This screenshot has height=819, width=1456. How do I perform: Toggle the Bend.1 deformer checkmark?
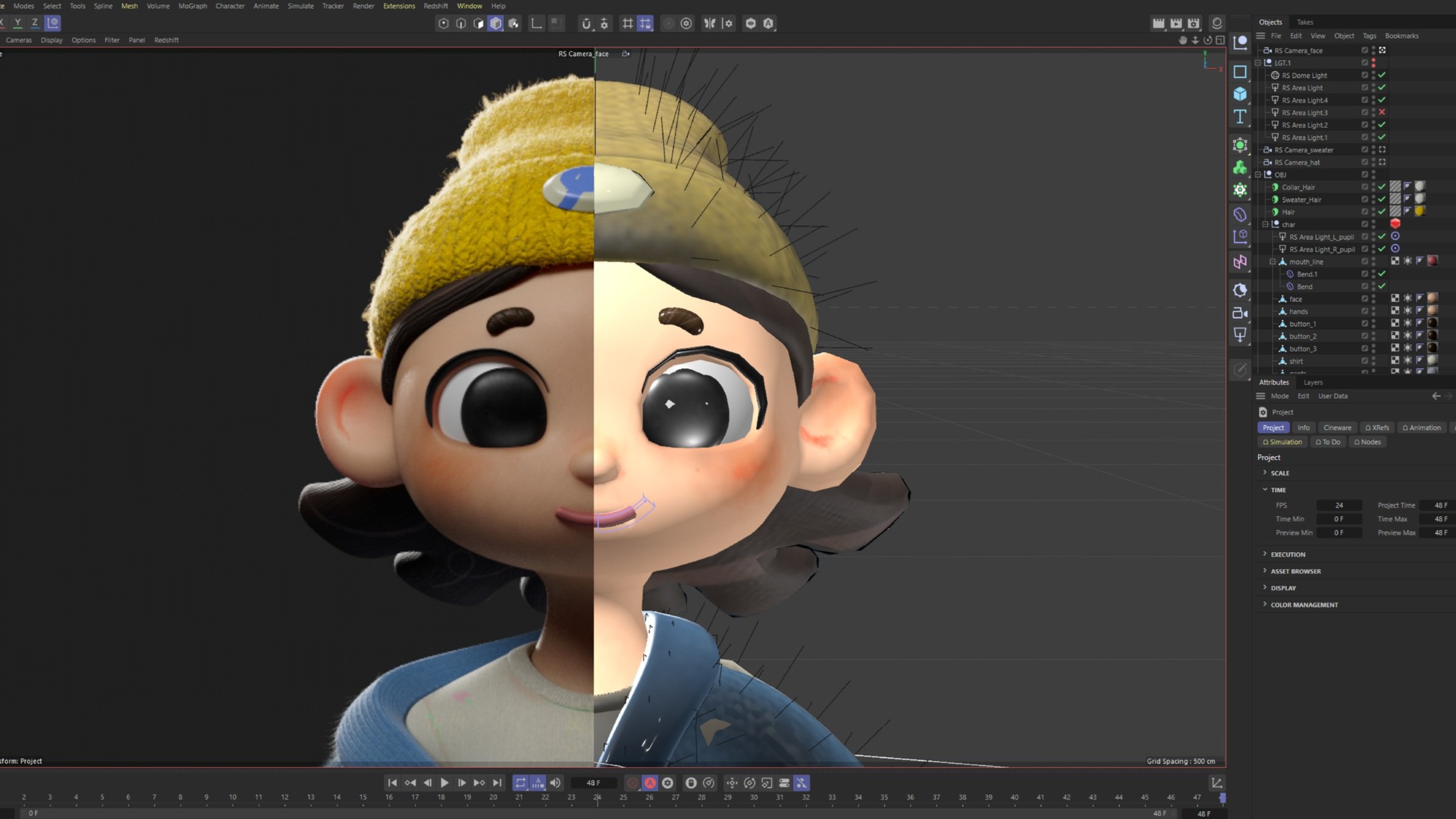pyautogui.click(x=1382, y=274)
